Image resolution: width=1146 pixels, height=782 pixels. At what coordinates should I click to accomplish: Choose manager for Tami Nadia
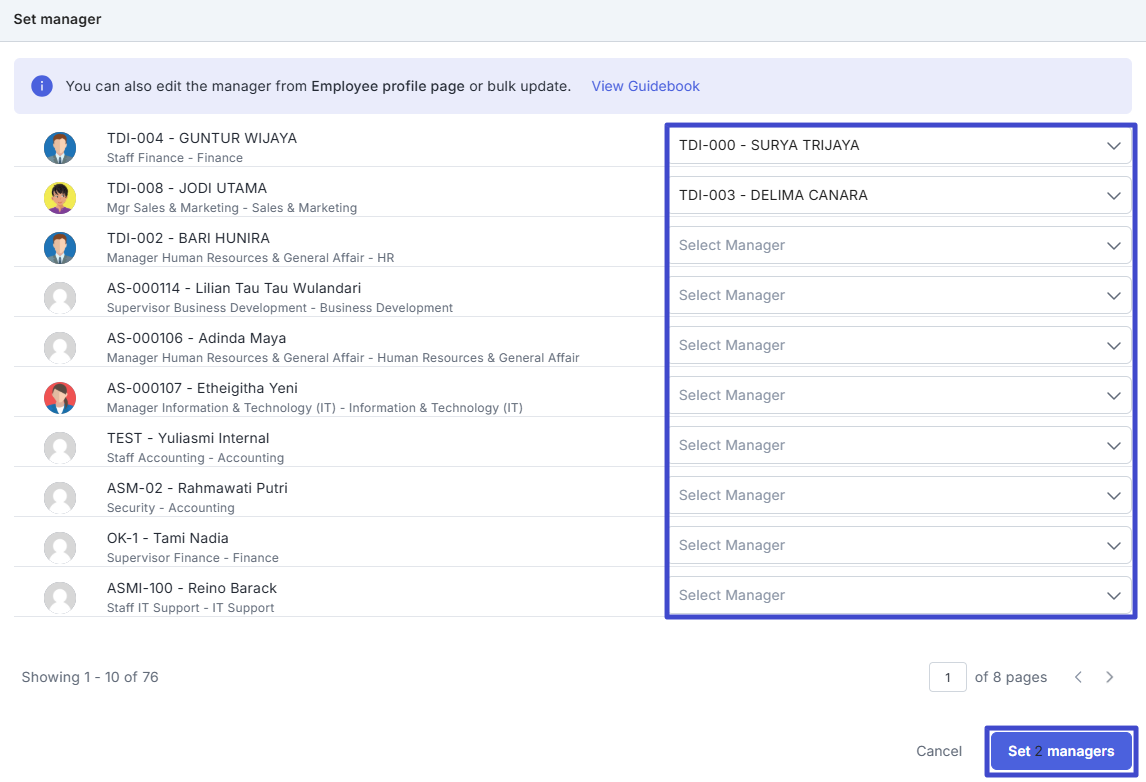[899, 546]
